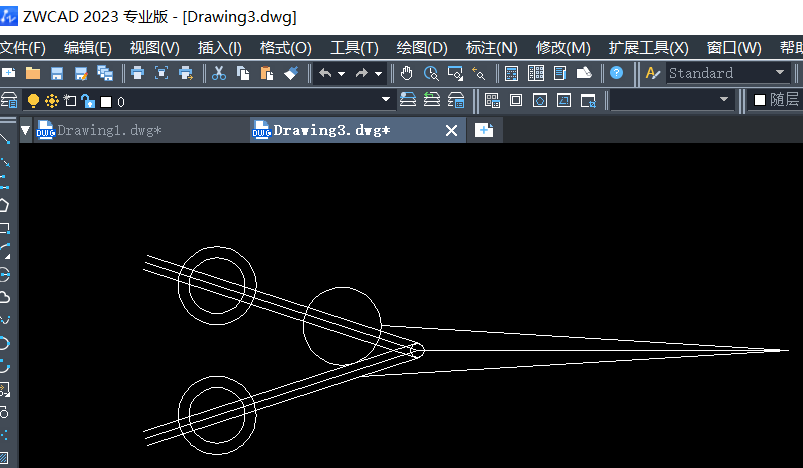The height and width of the screenshot is (468, 803).
Task: Click the Cut scissors icon
Action: [x=219, y=73]
